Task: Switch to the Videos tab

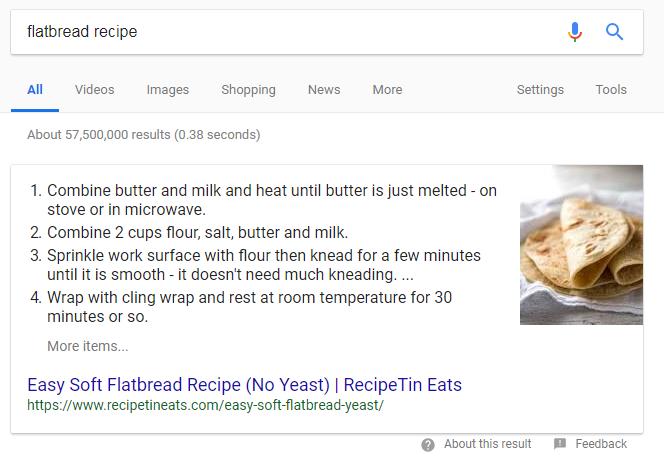Action: point(94,90)
